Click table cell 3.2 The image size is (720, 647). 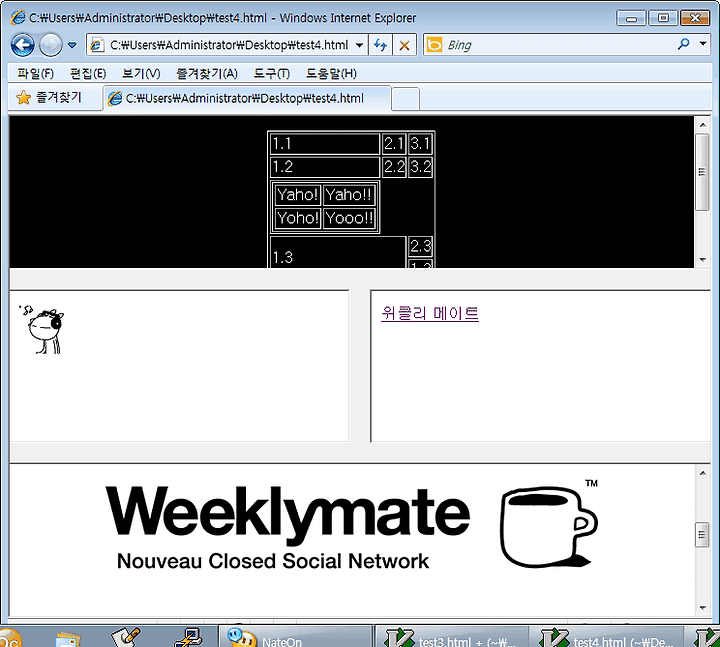tap(420, 166)
